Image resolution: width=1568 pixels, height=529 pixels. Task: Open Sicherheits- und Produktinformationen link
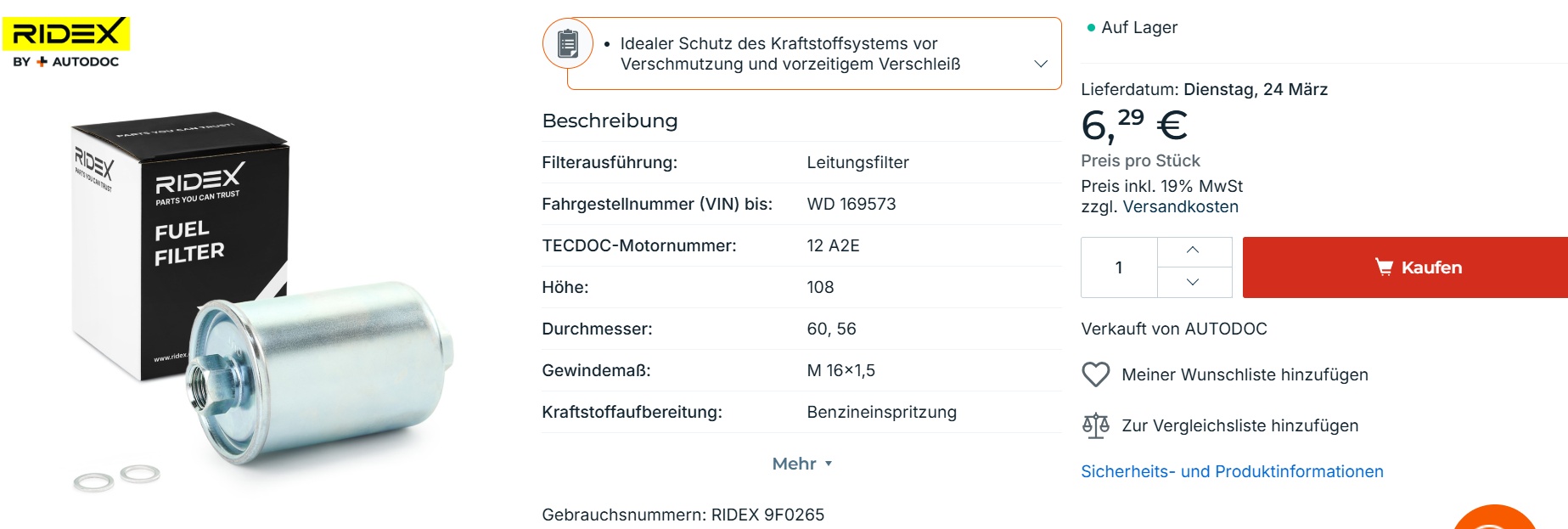(1232, 471)
